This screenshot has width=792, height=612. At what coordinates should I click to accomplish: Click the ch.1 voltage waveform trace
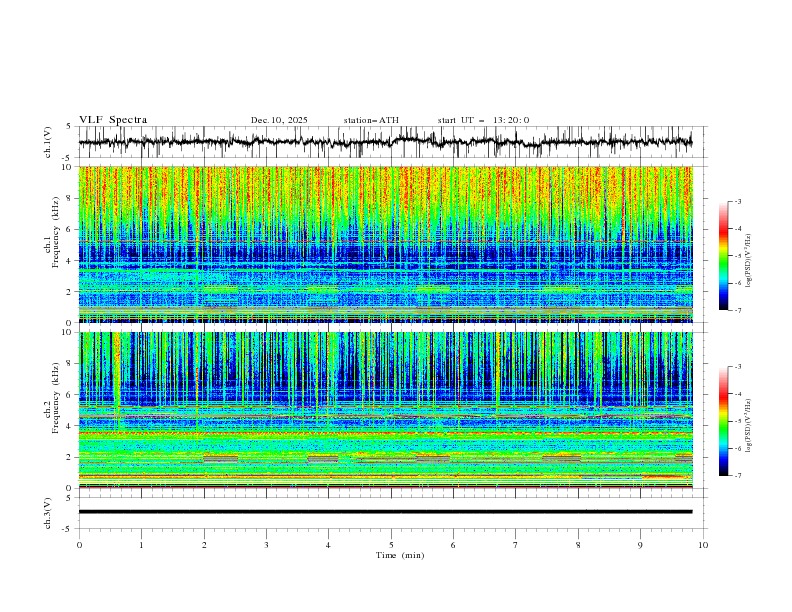[x=385, y=142]
